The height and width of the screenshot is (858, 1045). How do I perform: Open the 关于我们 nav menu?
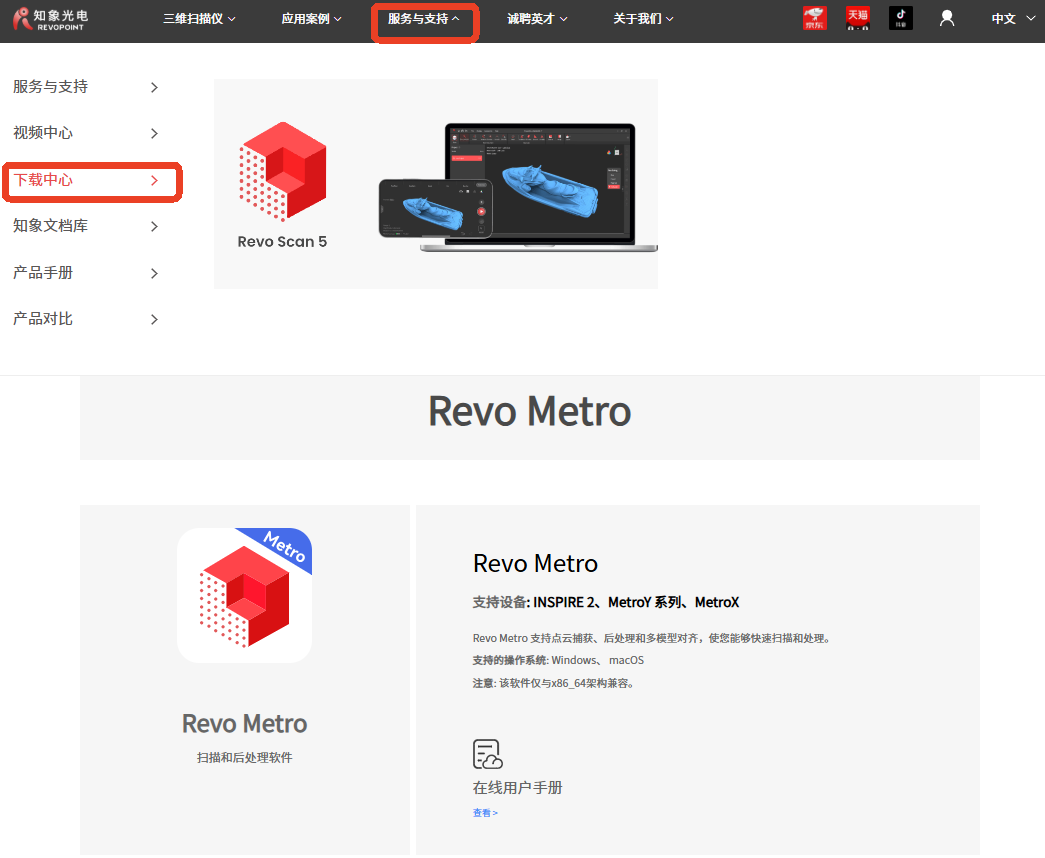click(643, 18)
